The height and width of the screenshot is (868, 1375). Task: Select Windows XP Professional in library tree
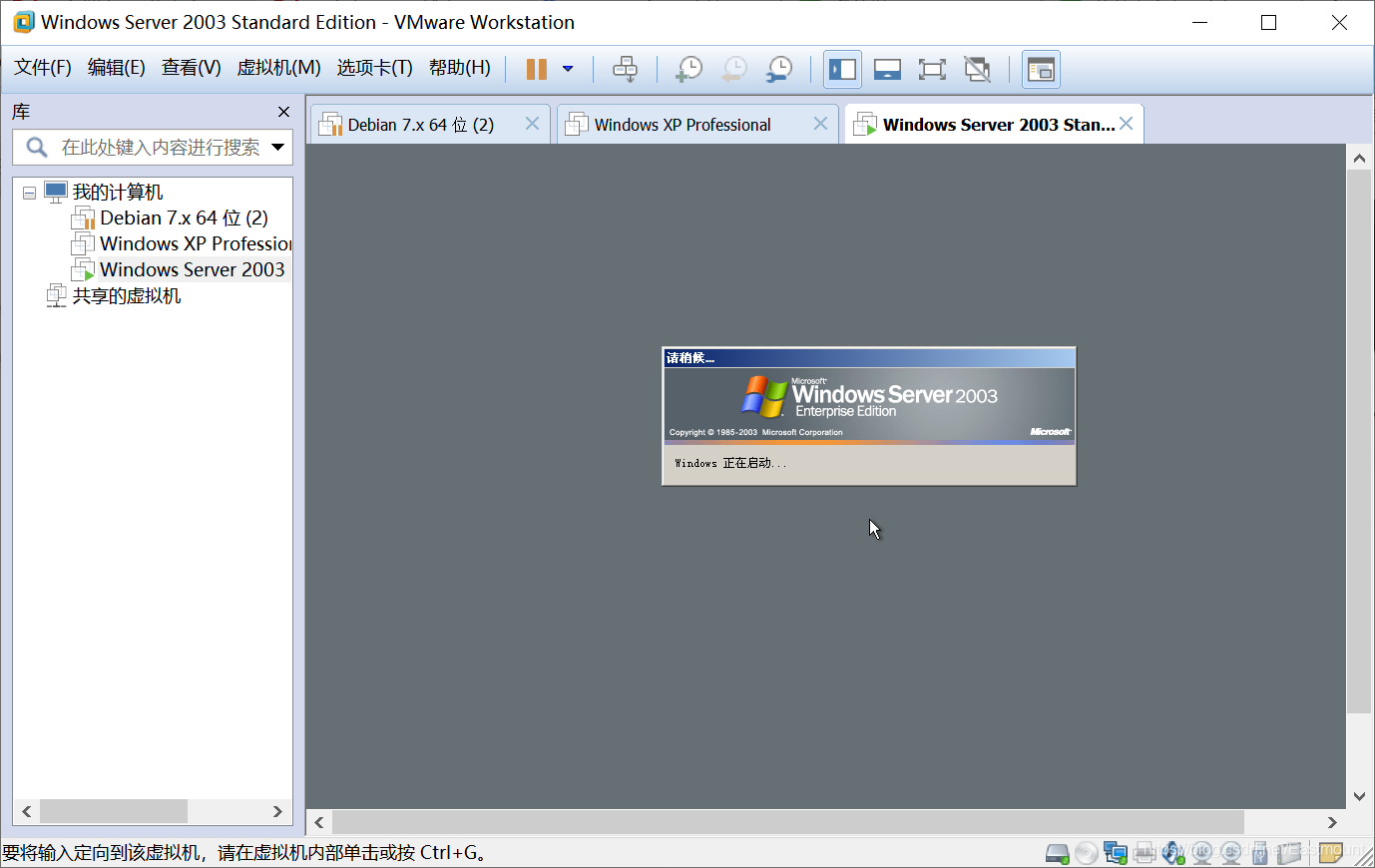pos(196,243)
